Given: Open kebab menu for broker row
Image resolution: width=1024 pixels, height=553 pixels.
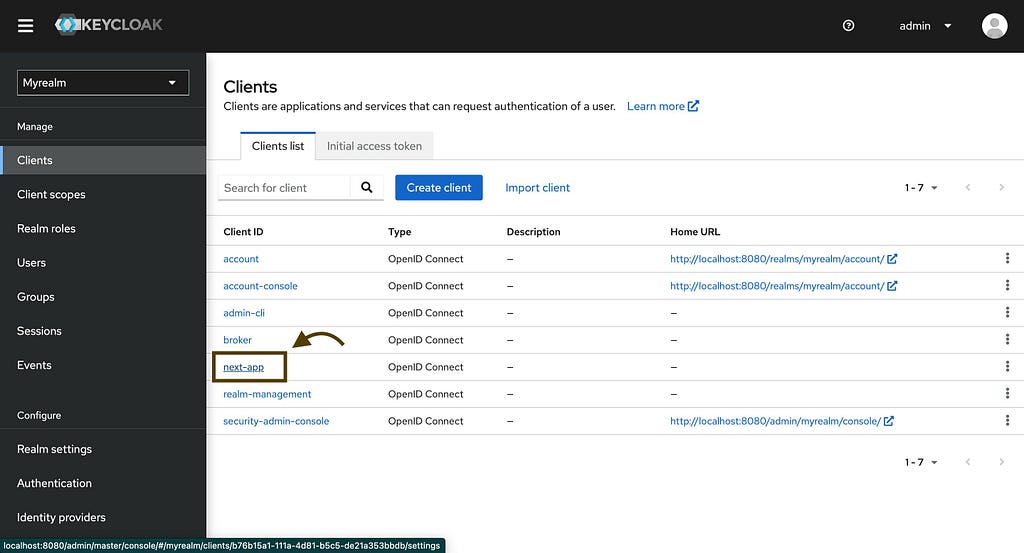Looking at the screenshot, I should (1007, 340).
